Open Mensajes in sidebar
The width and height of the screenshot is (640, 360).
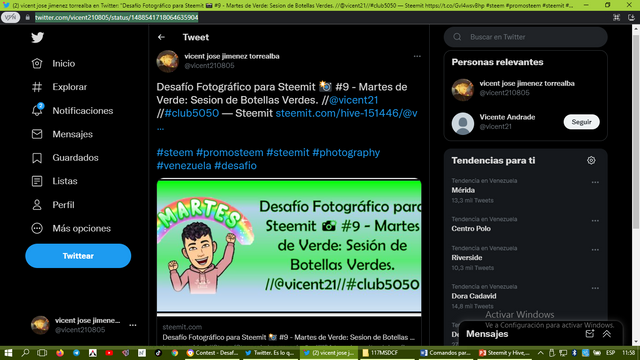pos(72,134)
